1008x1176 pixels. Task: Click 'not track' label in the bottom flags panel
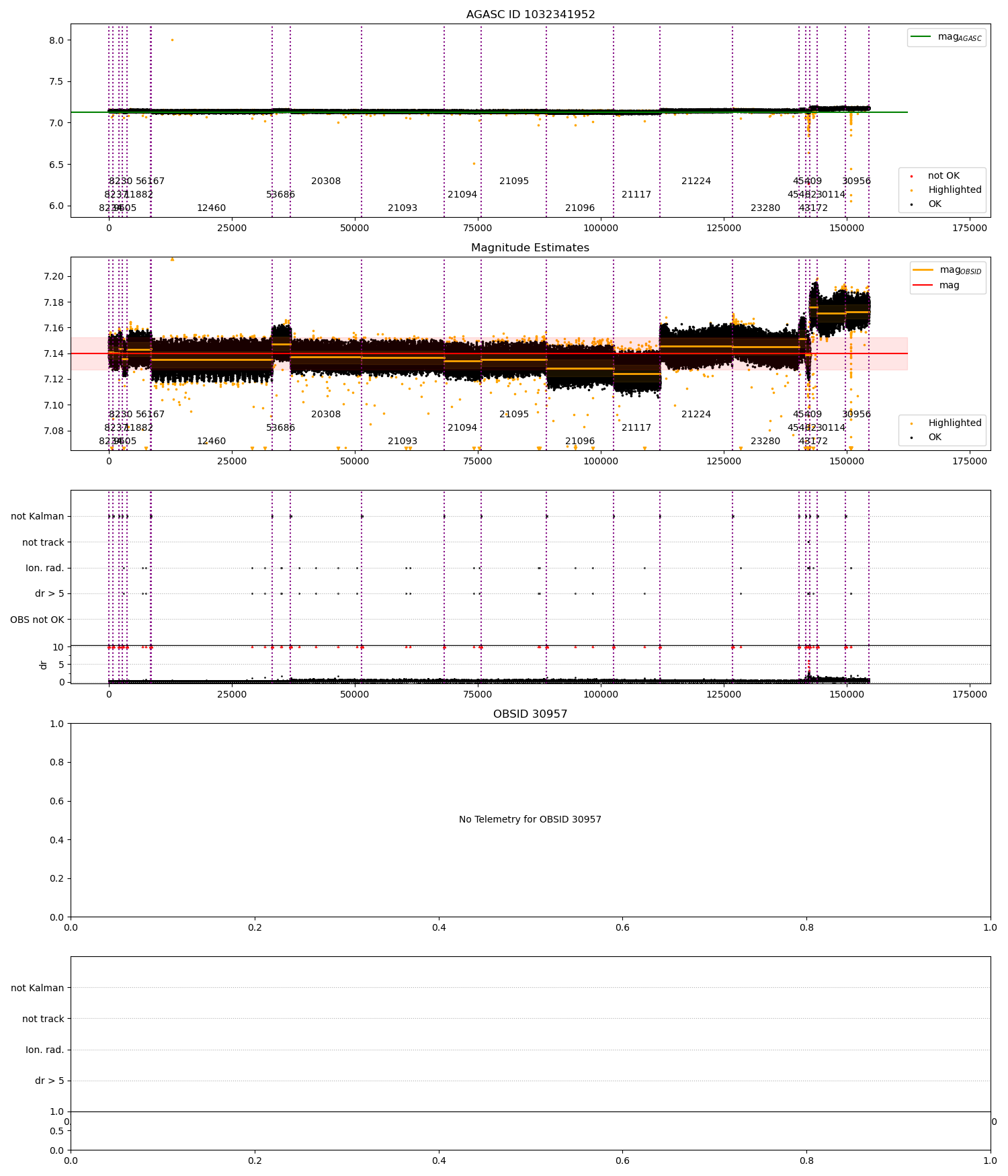[43, 1019]
